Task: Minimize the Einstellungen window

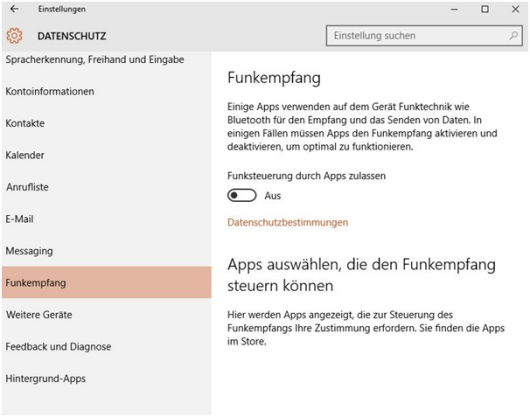Action: 454,9
